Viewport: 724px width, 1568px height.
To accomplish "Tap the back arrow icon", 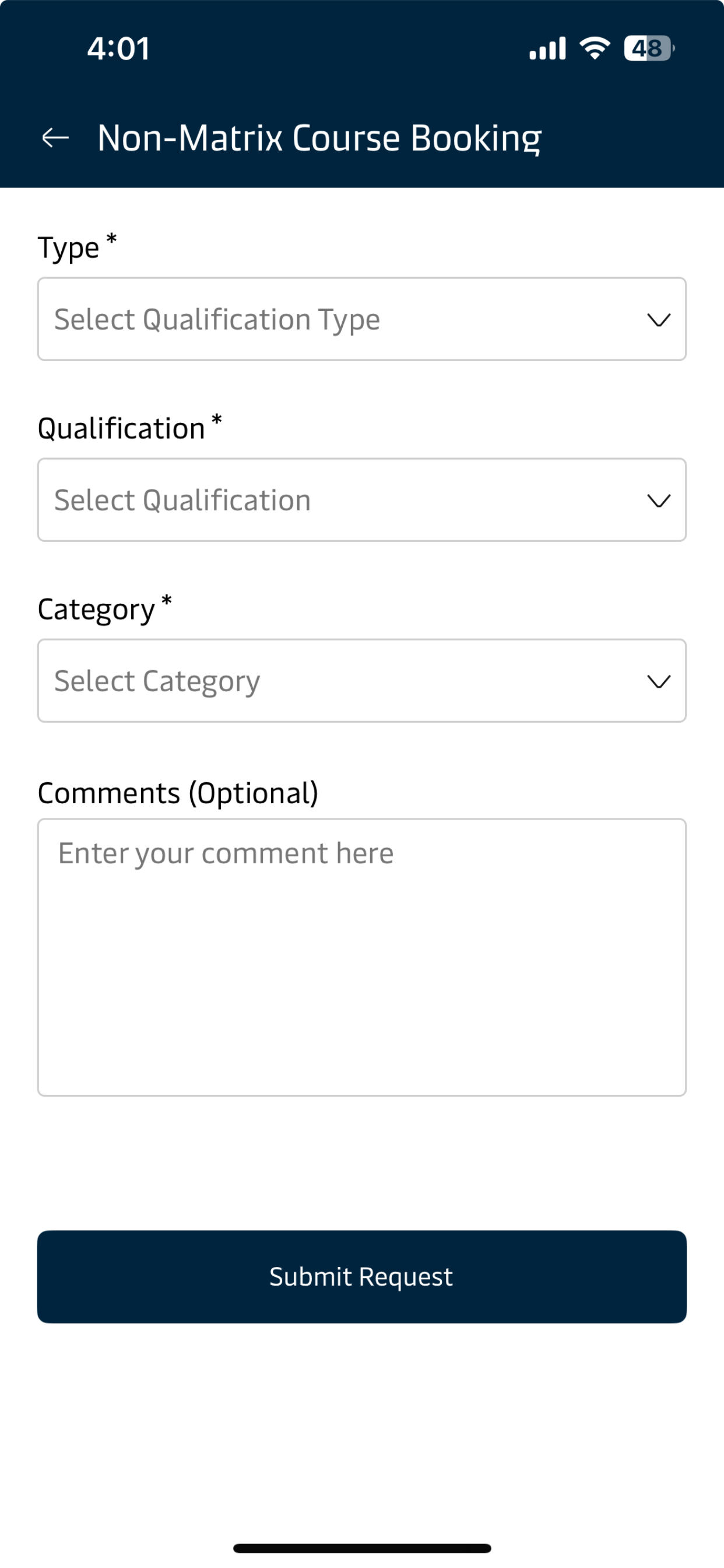I will [x=55, y=138].
